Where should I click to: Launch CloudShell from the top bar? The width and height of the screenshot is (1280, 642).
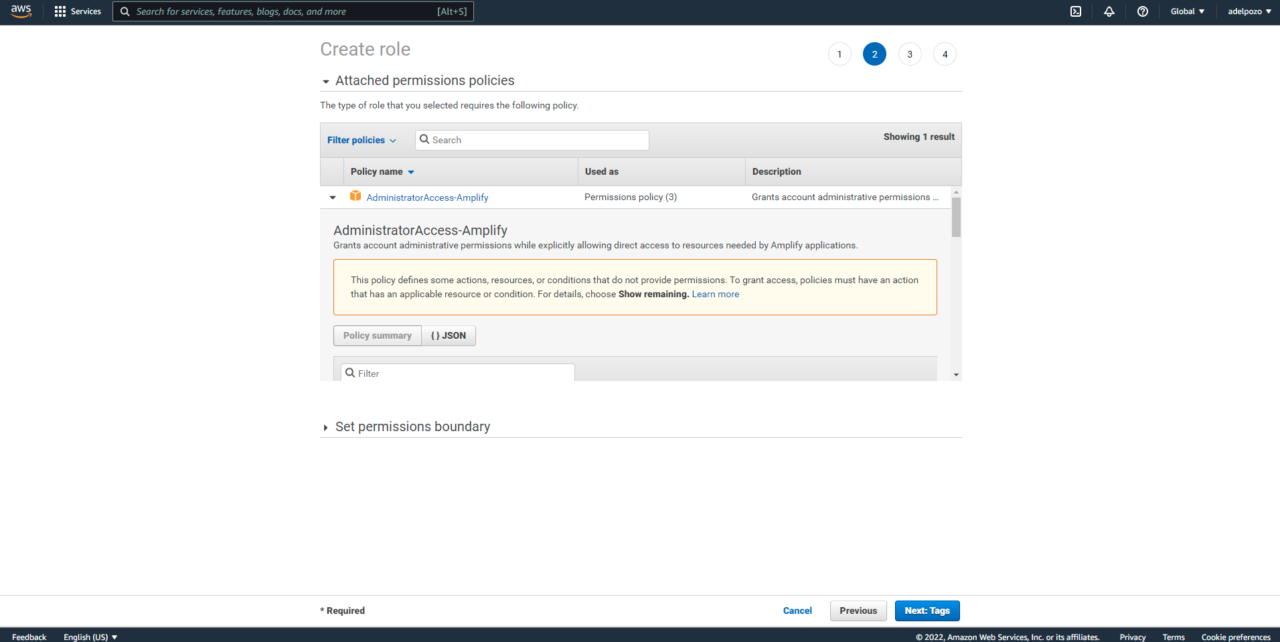(1075, 12)
